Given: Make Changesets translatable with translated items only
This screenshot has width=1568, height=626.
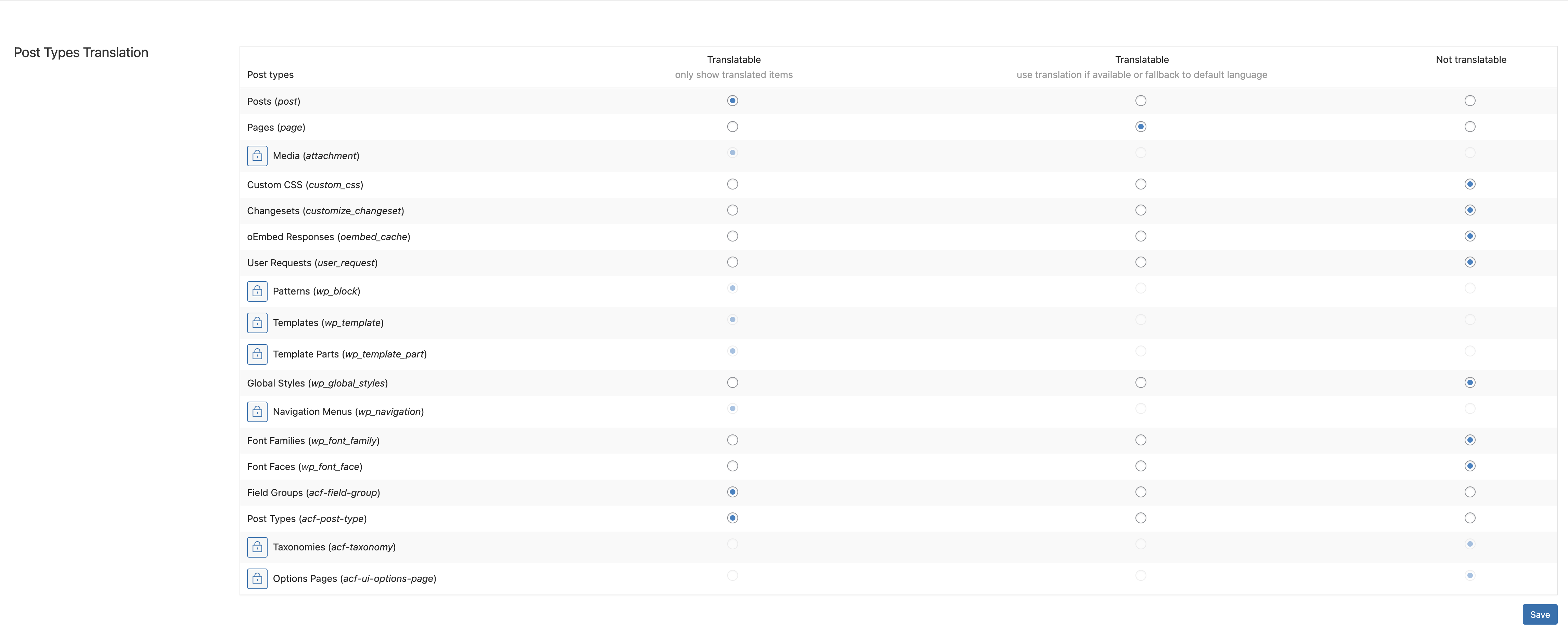Looking at the screenshot, I should coord(732,210).
